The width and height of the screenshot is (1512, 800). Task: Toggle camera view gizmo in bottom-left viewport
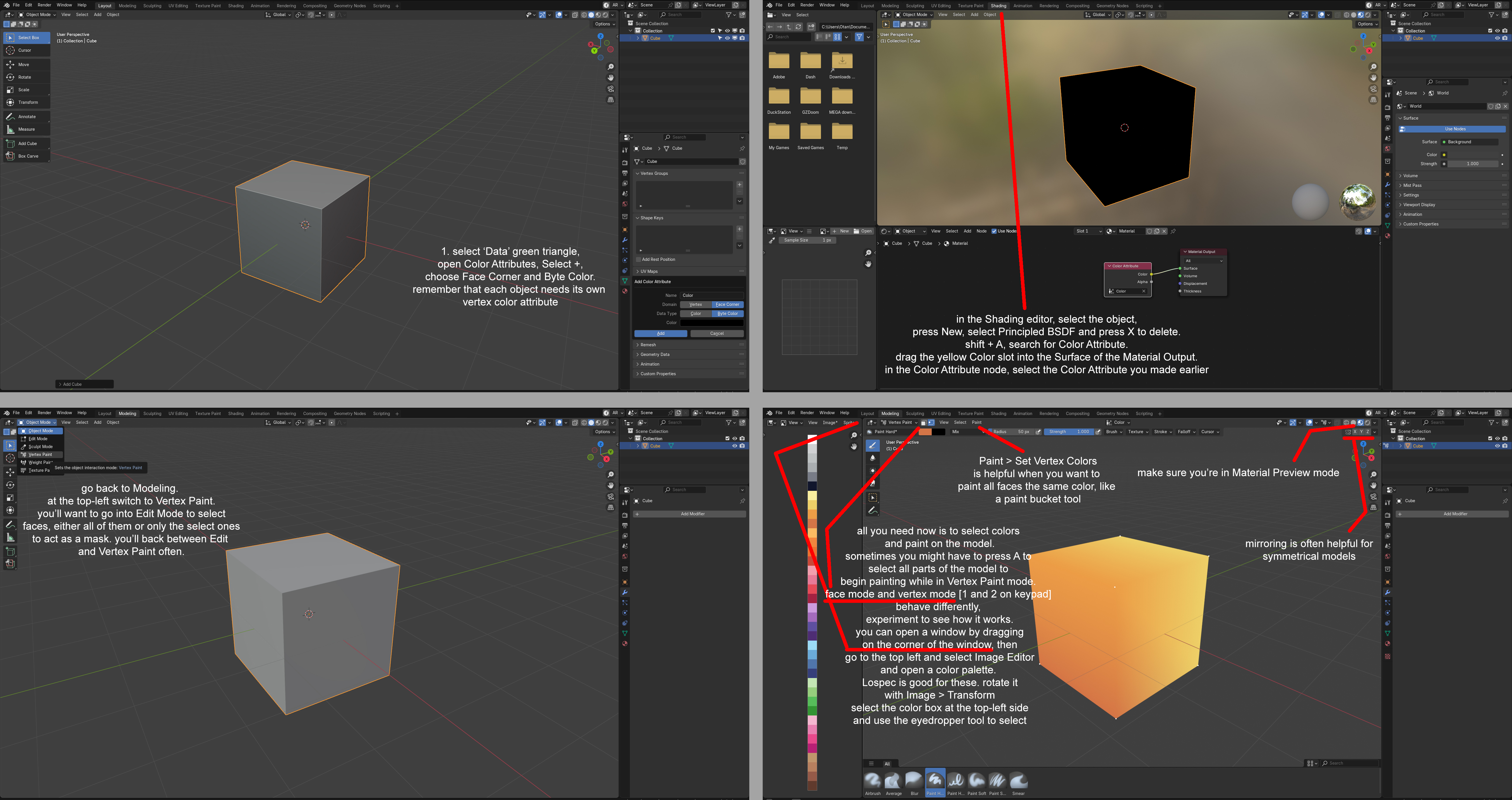611,496
